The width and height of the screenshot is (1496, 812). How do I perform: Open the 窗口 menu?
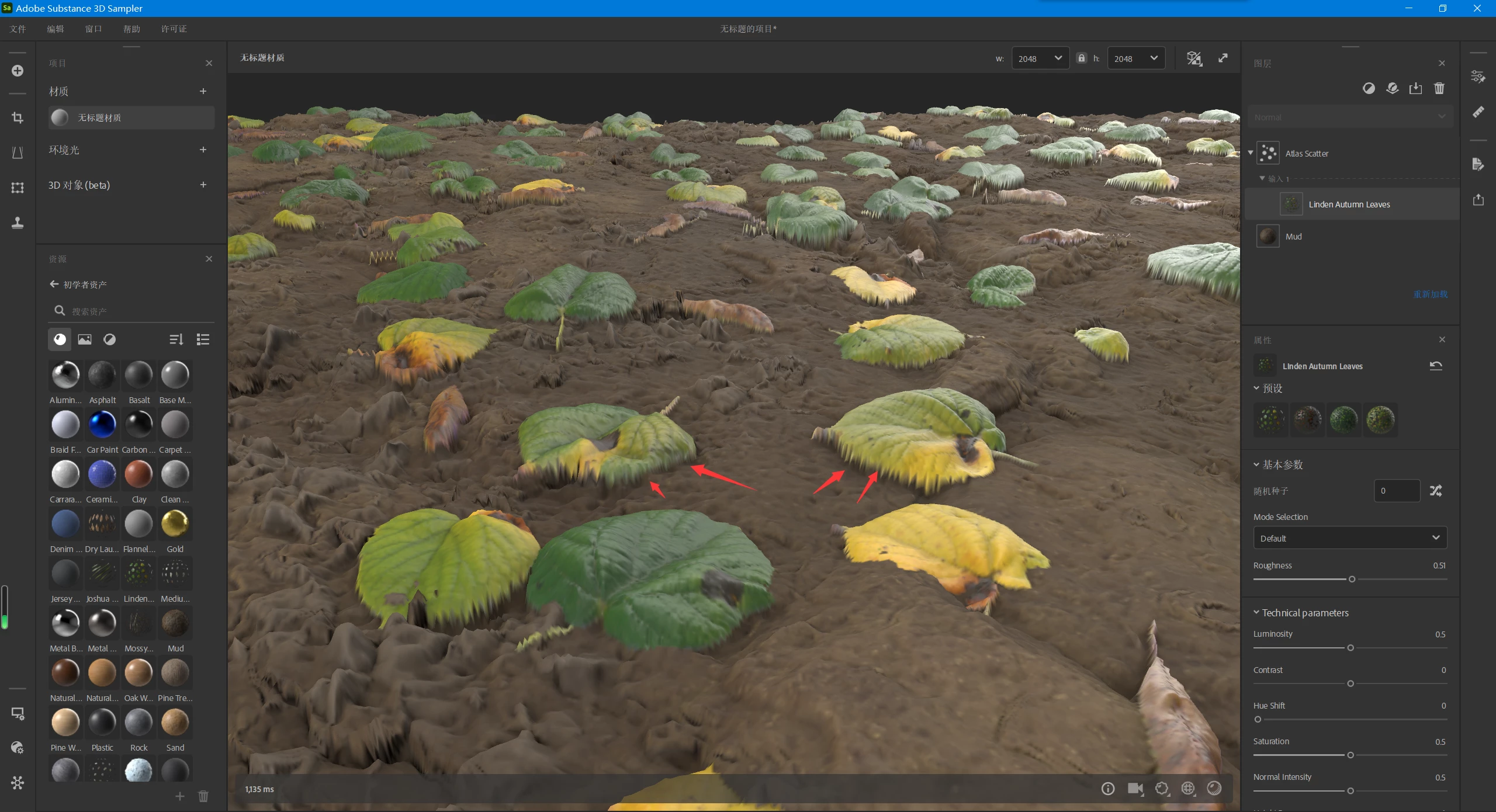(x=93, y=29)
